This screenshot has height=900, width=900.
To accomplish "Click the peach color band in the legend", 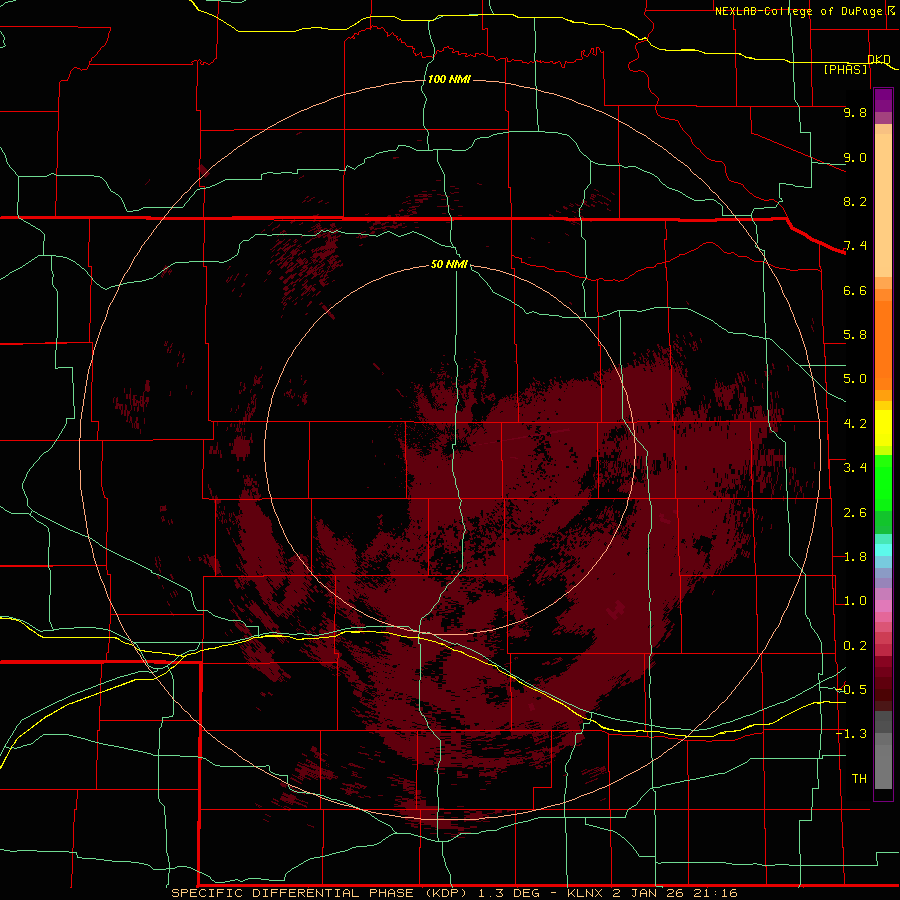I will (x=883, y=205).
